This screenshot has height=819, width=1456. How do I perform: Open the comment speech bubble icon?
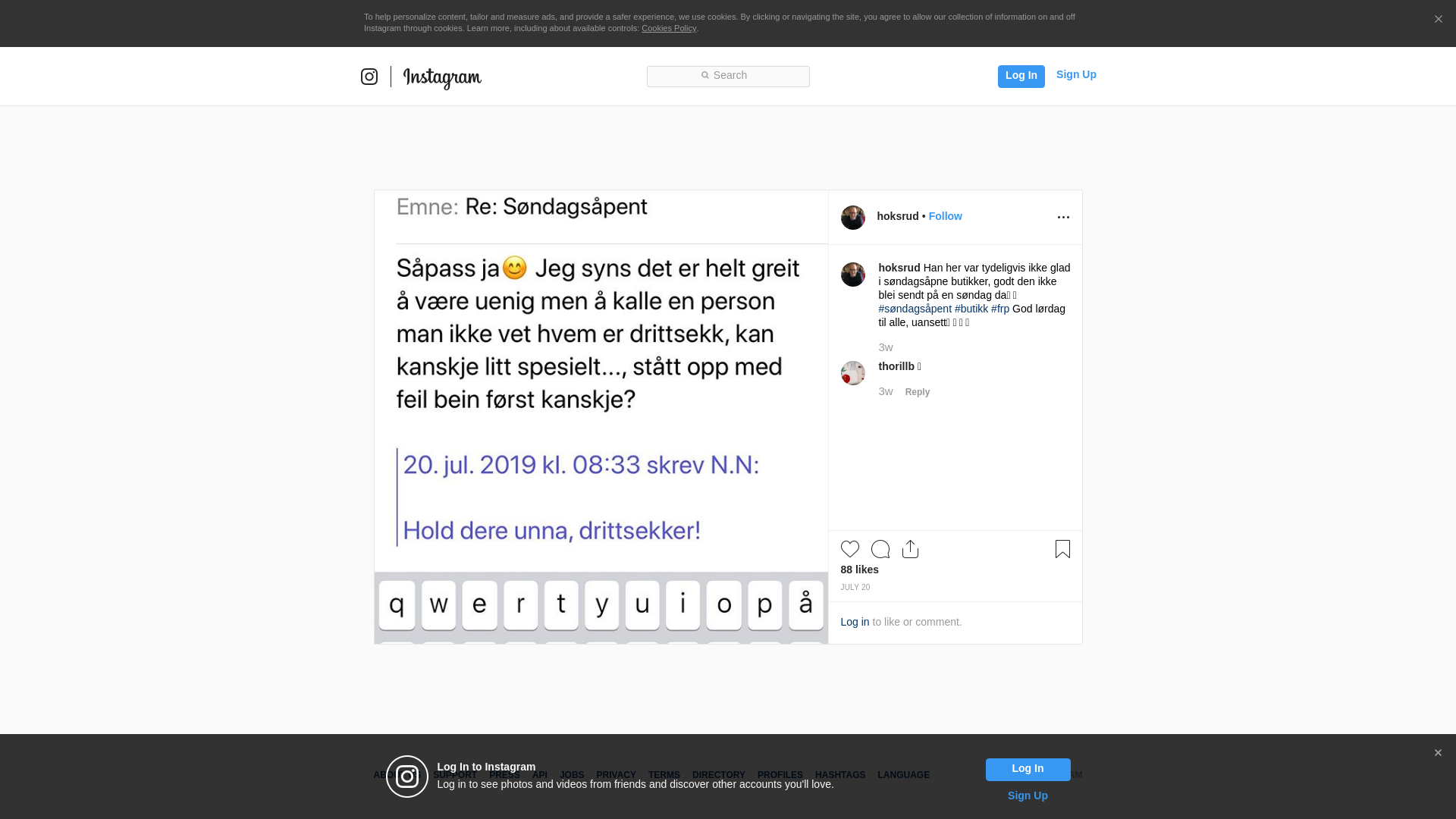click(880, 549)
